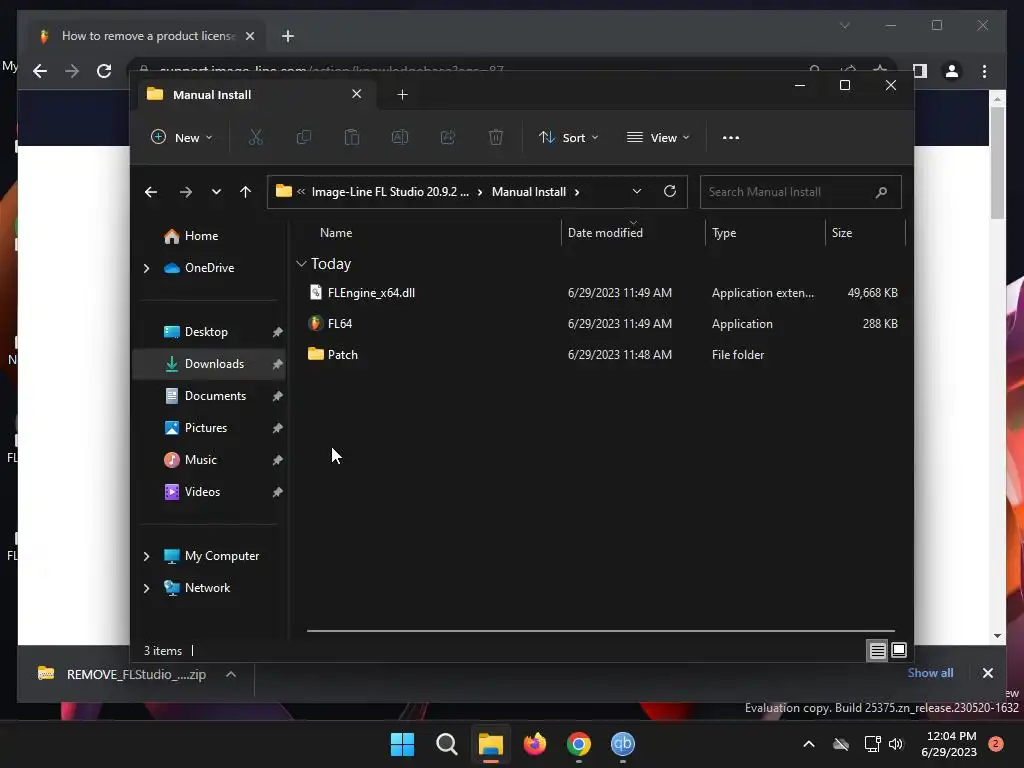Open qBittorrent from taskbar
Image resolution: width=1024 pixels, height=768 pixels.
pyautogui.click(x=622, y=744)
